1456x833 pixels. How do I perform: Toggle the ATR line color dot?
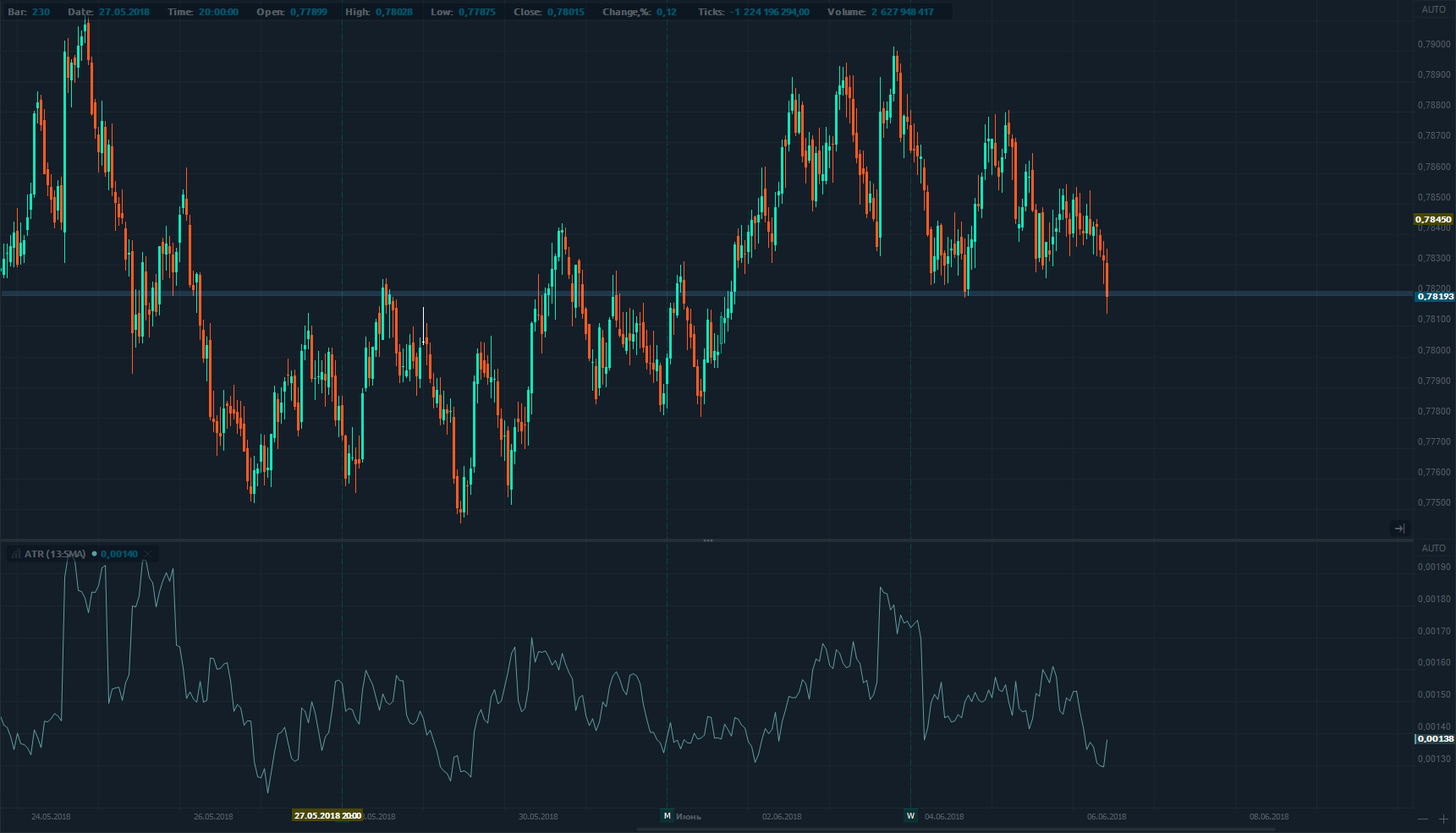(94, 555)
